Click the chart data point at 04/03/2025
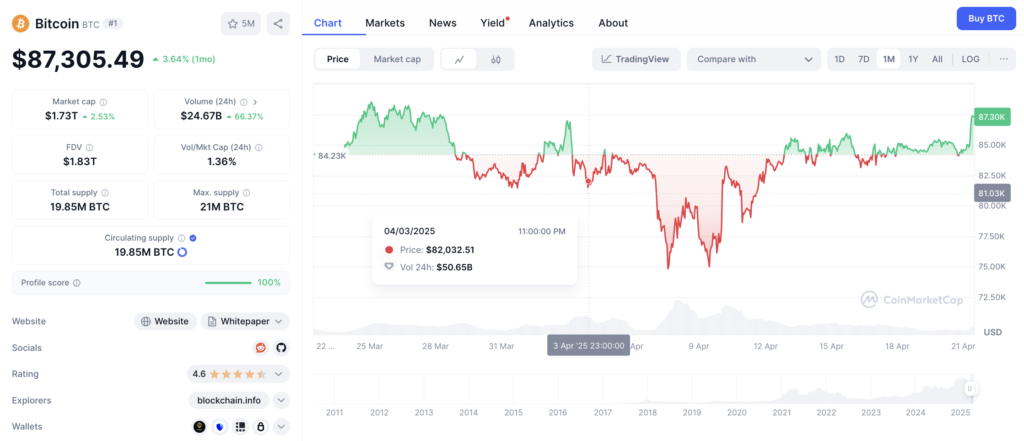 [588, 182]
